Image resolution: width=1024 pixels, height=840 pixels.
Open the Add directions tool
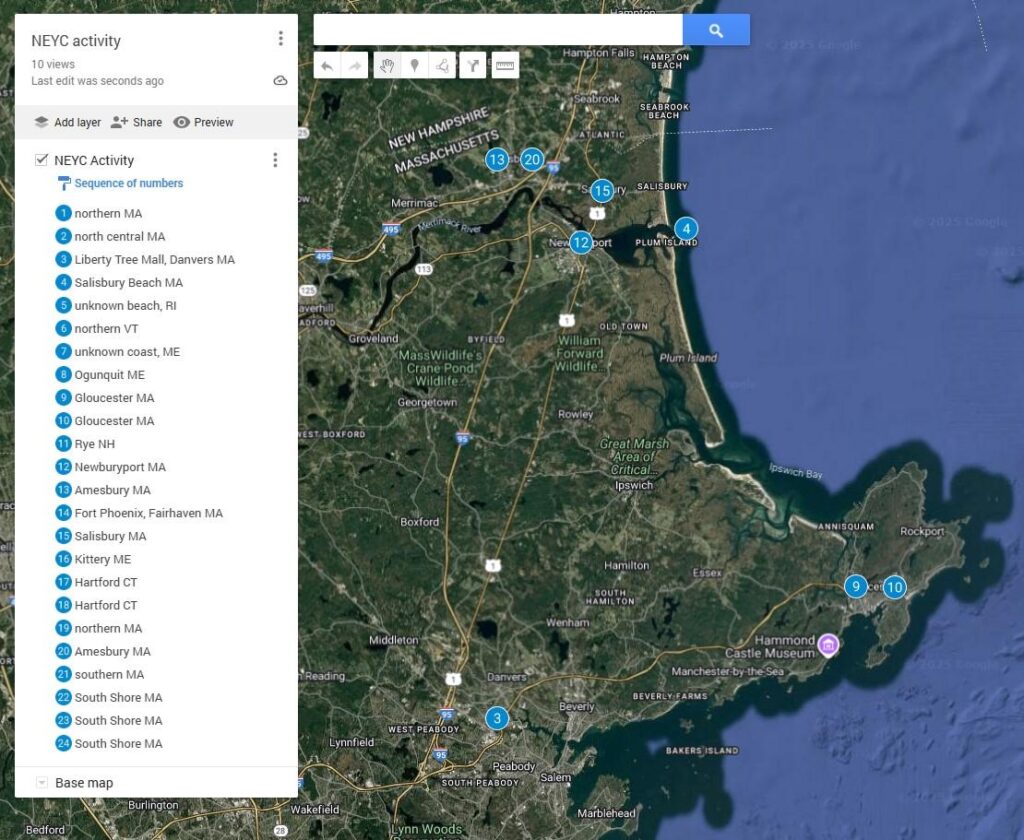click(x=472, y=64)
